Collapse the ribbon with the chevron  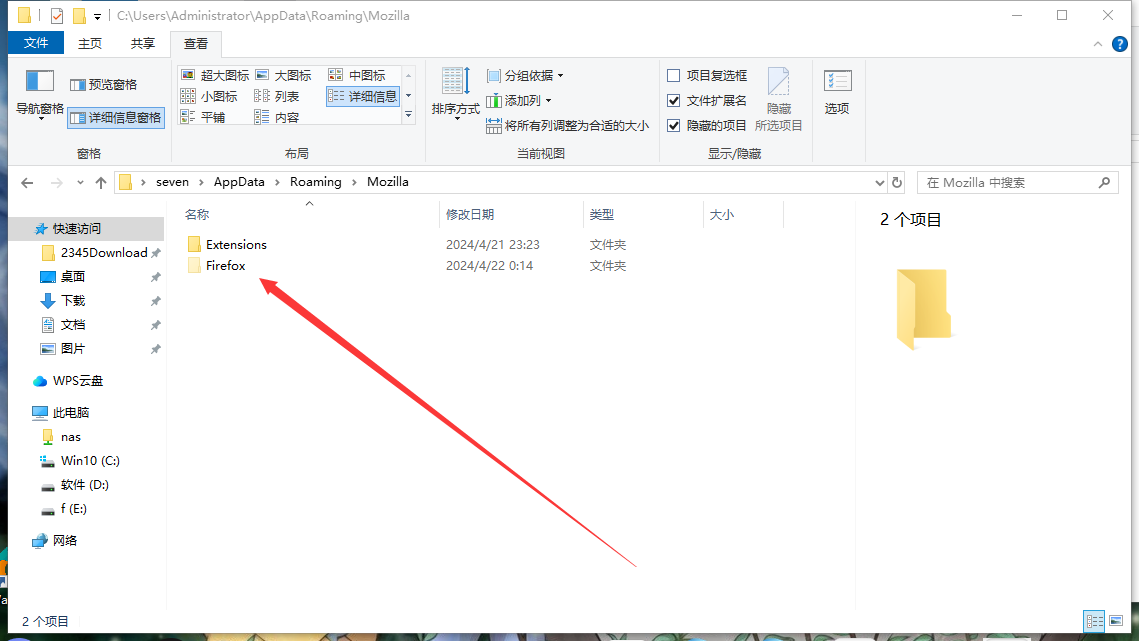tap(1098, 44)
